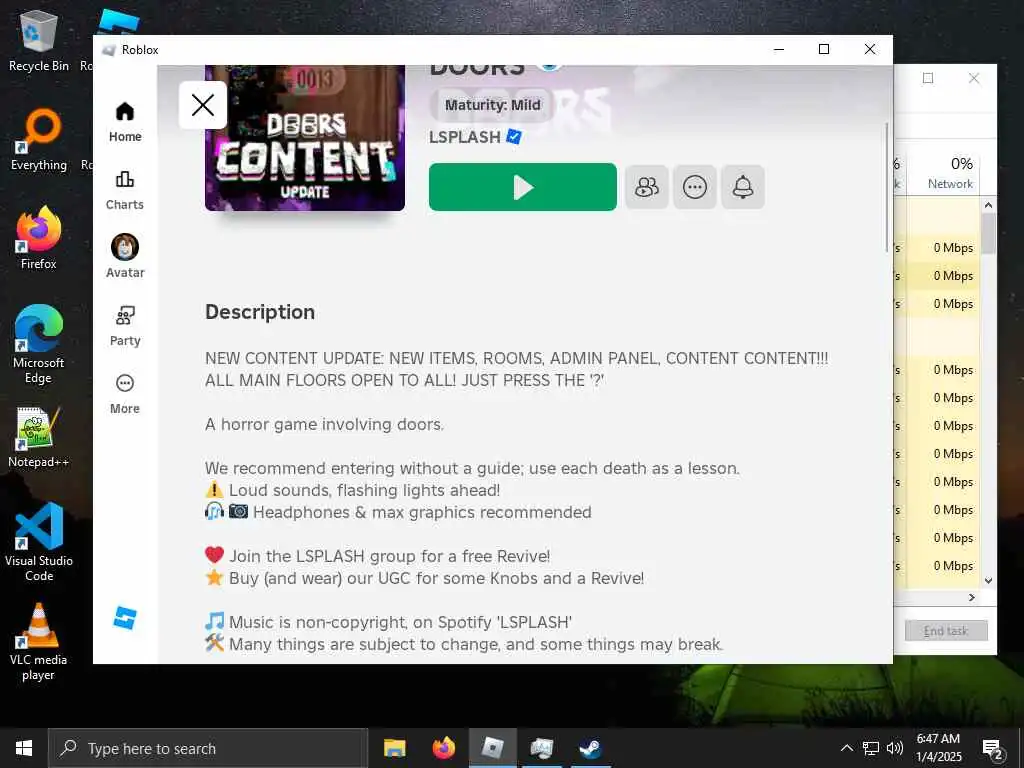Click Task Manager horizontal scroll right arrow
The width and height of the screenshot is (1024, 768).
972,598
